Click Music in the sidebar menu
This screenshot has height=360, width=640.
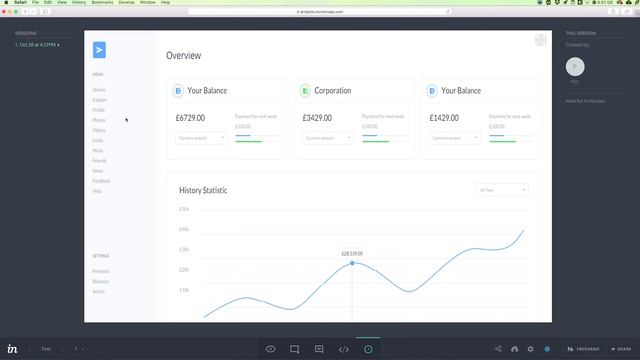pos(98,151)
